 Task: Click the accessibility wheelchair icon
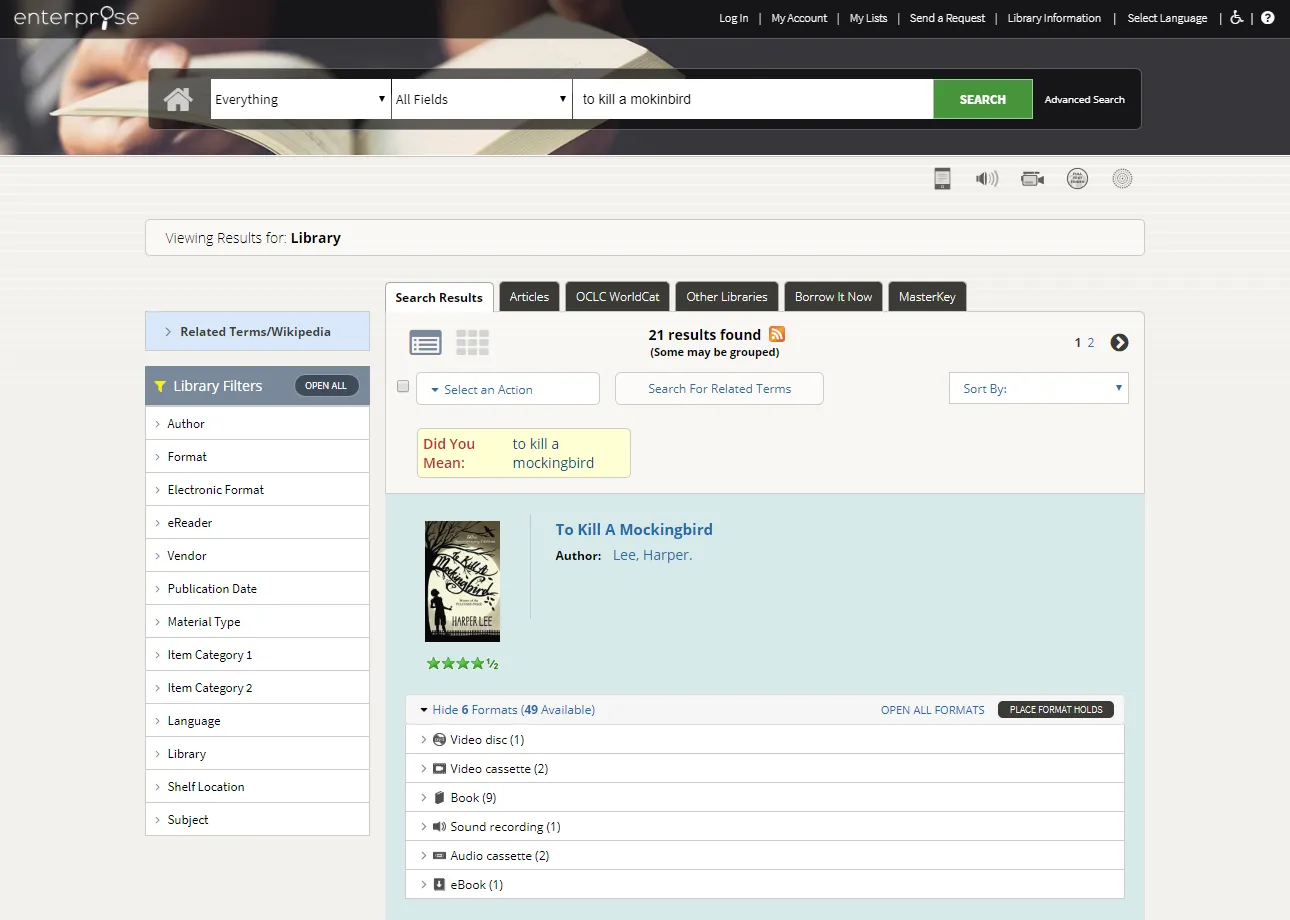(1237, 17)
